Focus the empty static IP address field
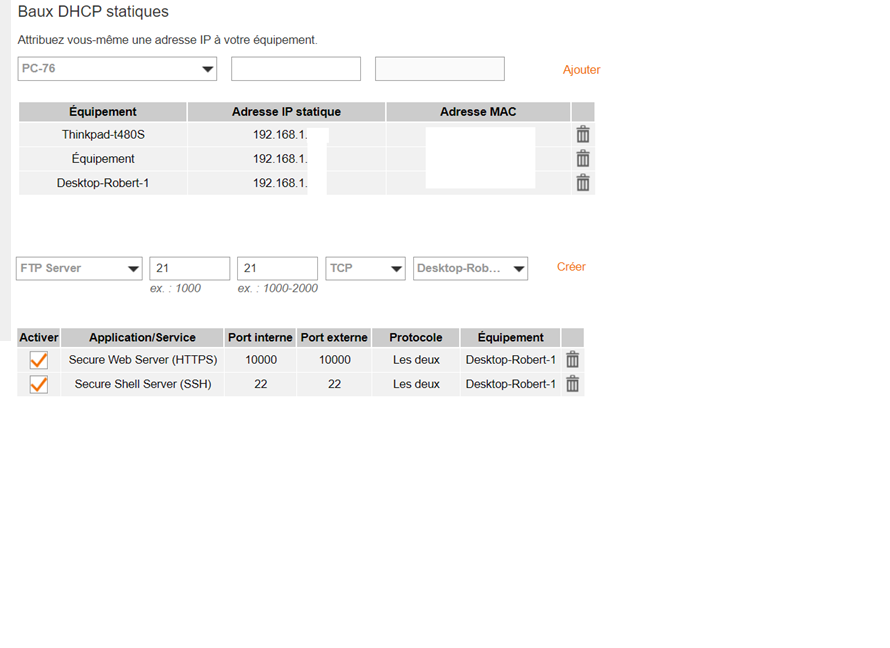Image resolution: width=890 pixels, height=648 pixels. (296, 69)
